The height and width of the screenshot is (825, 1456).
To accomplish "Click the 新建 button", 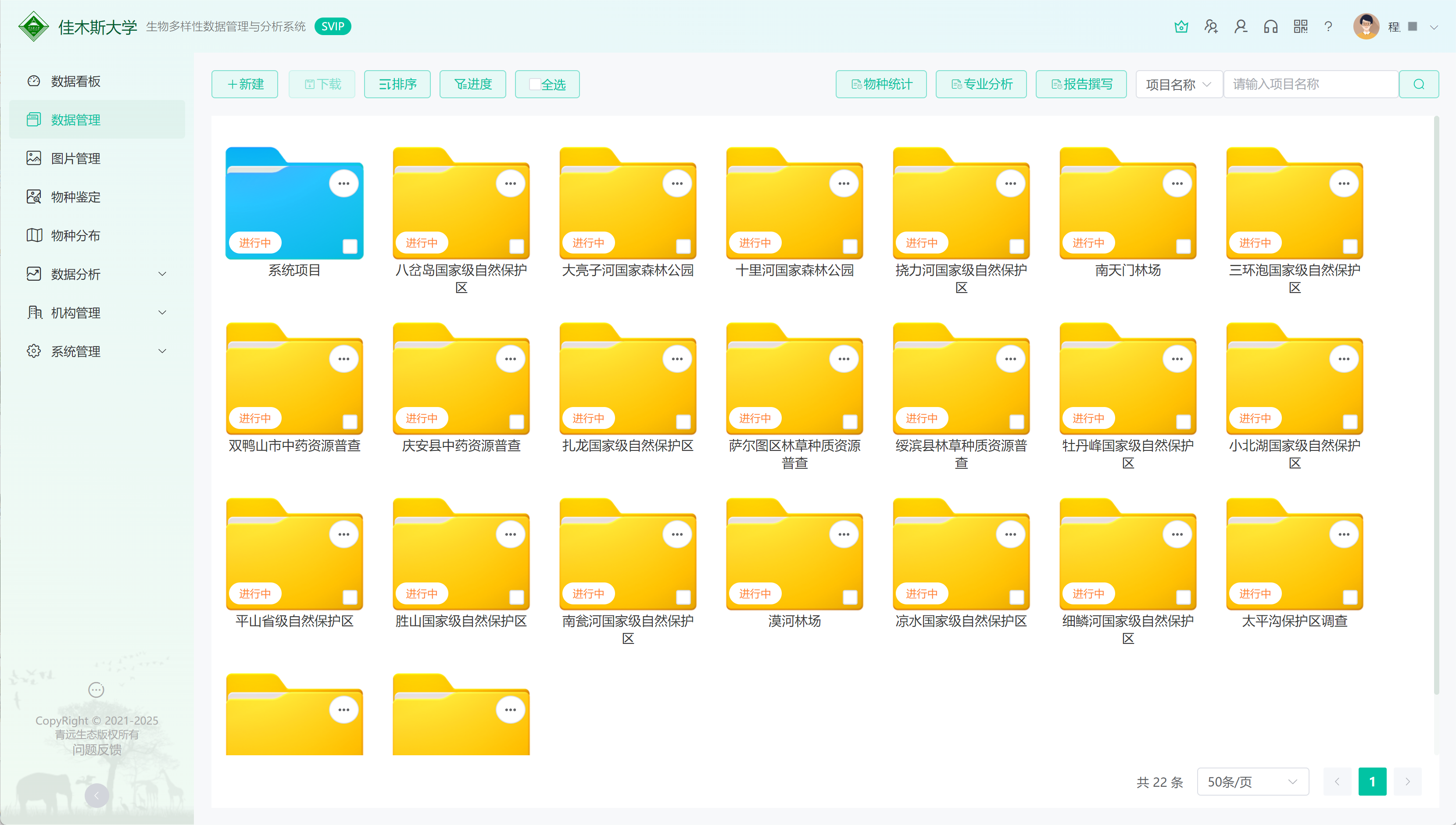I will (x=245, y=84).
